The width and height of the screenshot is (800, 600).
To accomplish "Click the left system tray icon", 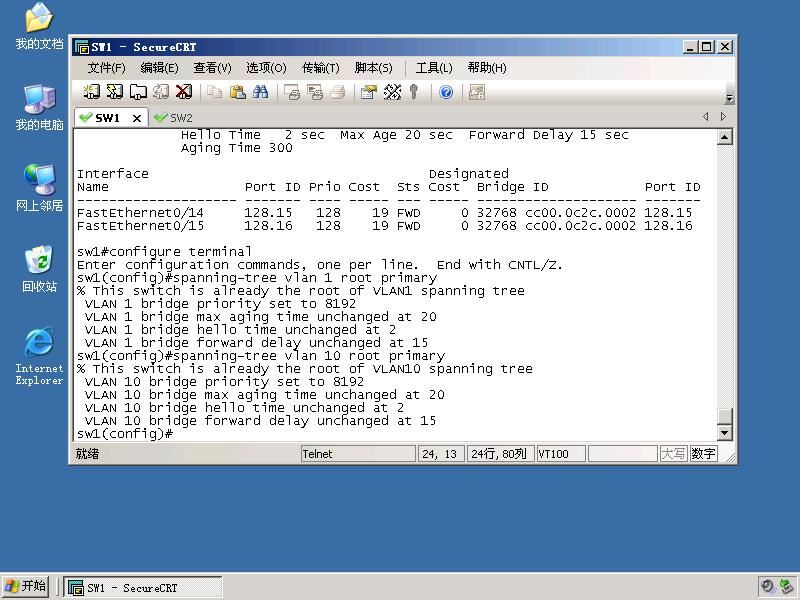I will point(767,587).
